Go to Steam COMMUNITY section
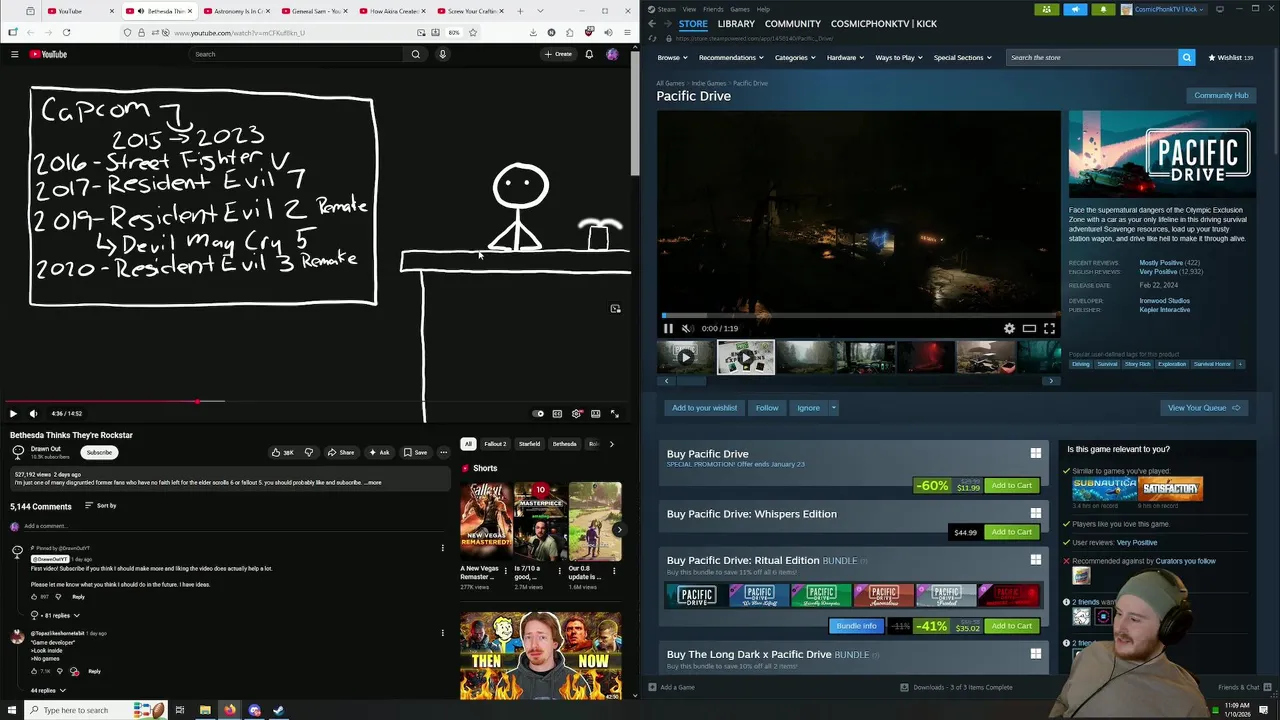The width and height of the screenshot is (1280, 720). click(x=793, y=23)
